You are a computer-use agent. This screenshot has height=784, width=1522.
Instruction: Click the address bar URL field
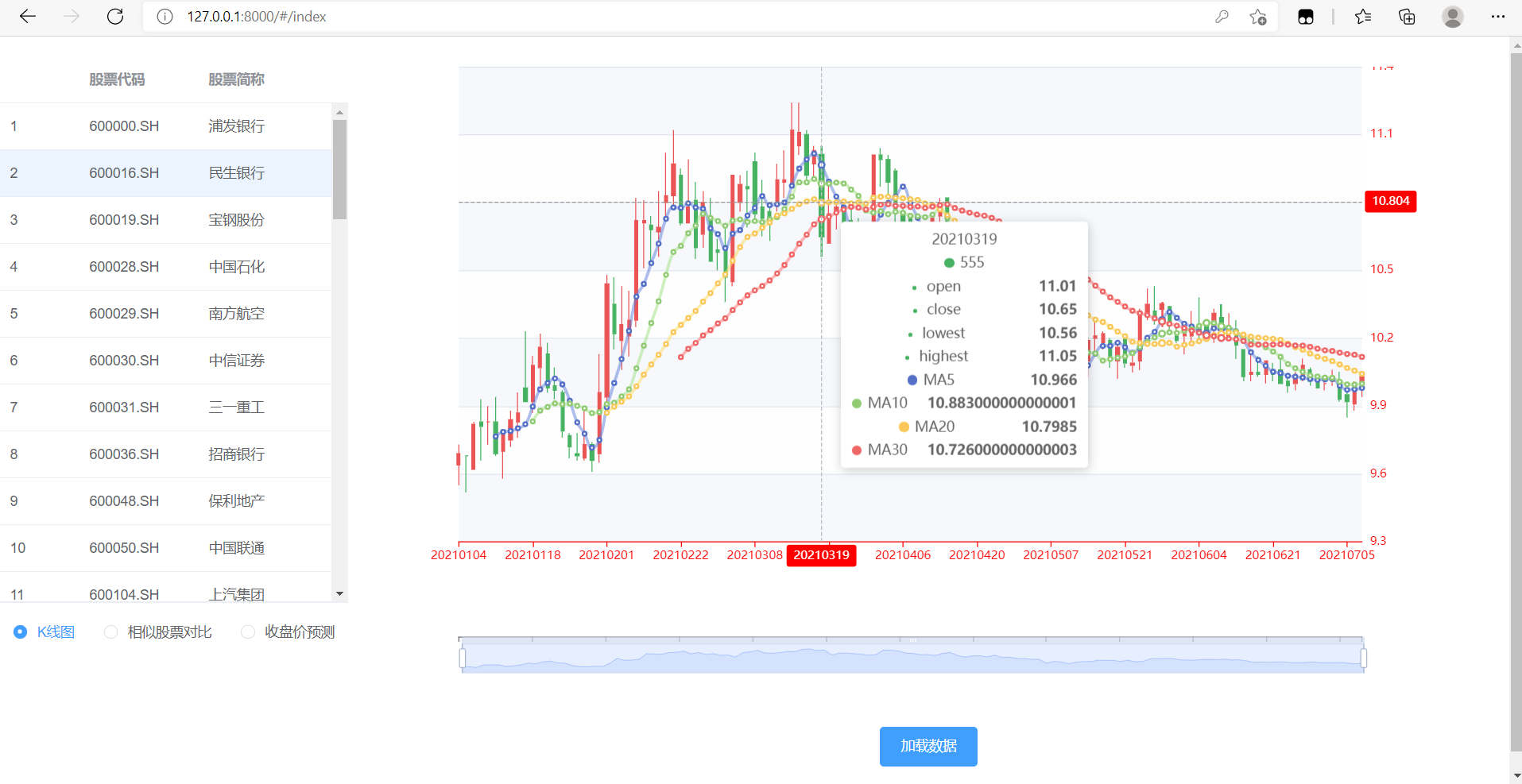[256, 16]
